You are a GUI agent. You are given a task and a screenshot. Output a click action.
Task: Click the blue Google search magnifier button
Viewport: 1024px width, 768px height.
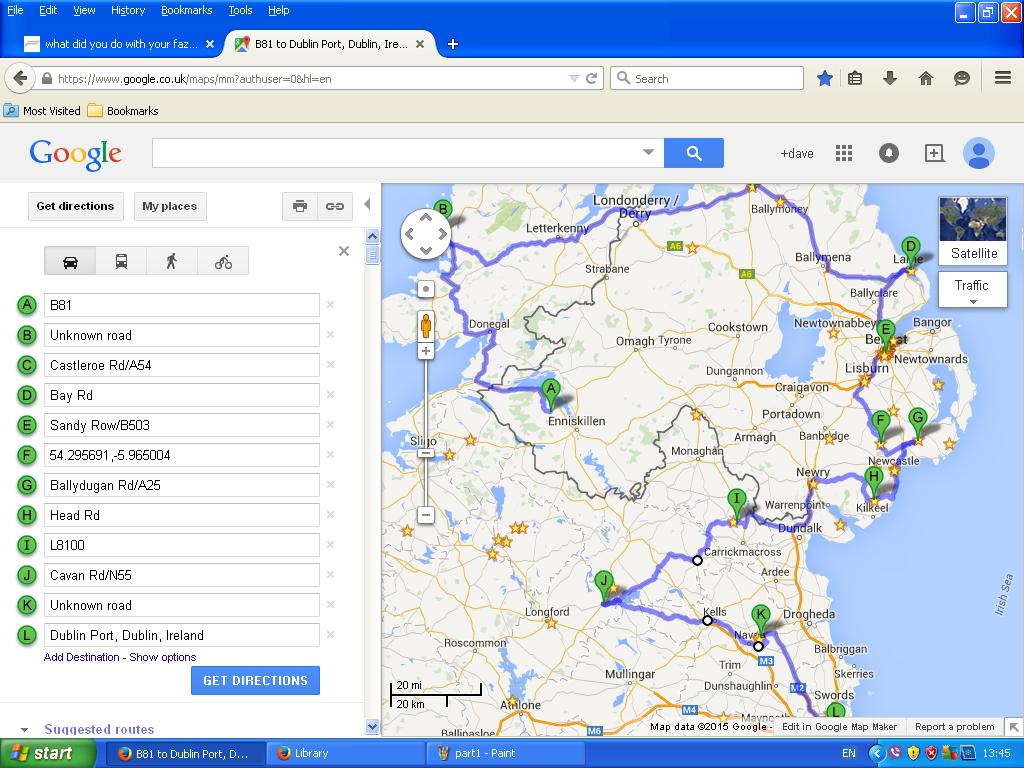pyautogui.click(x=694, y=153)
